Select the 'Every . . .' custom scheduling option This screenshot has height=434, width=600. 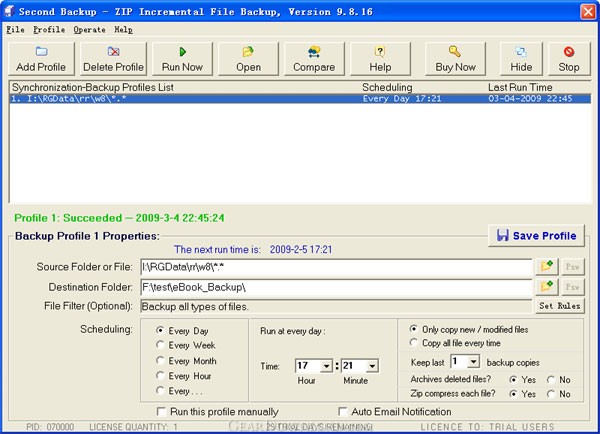click(x=179, y=391)
